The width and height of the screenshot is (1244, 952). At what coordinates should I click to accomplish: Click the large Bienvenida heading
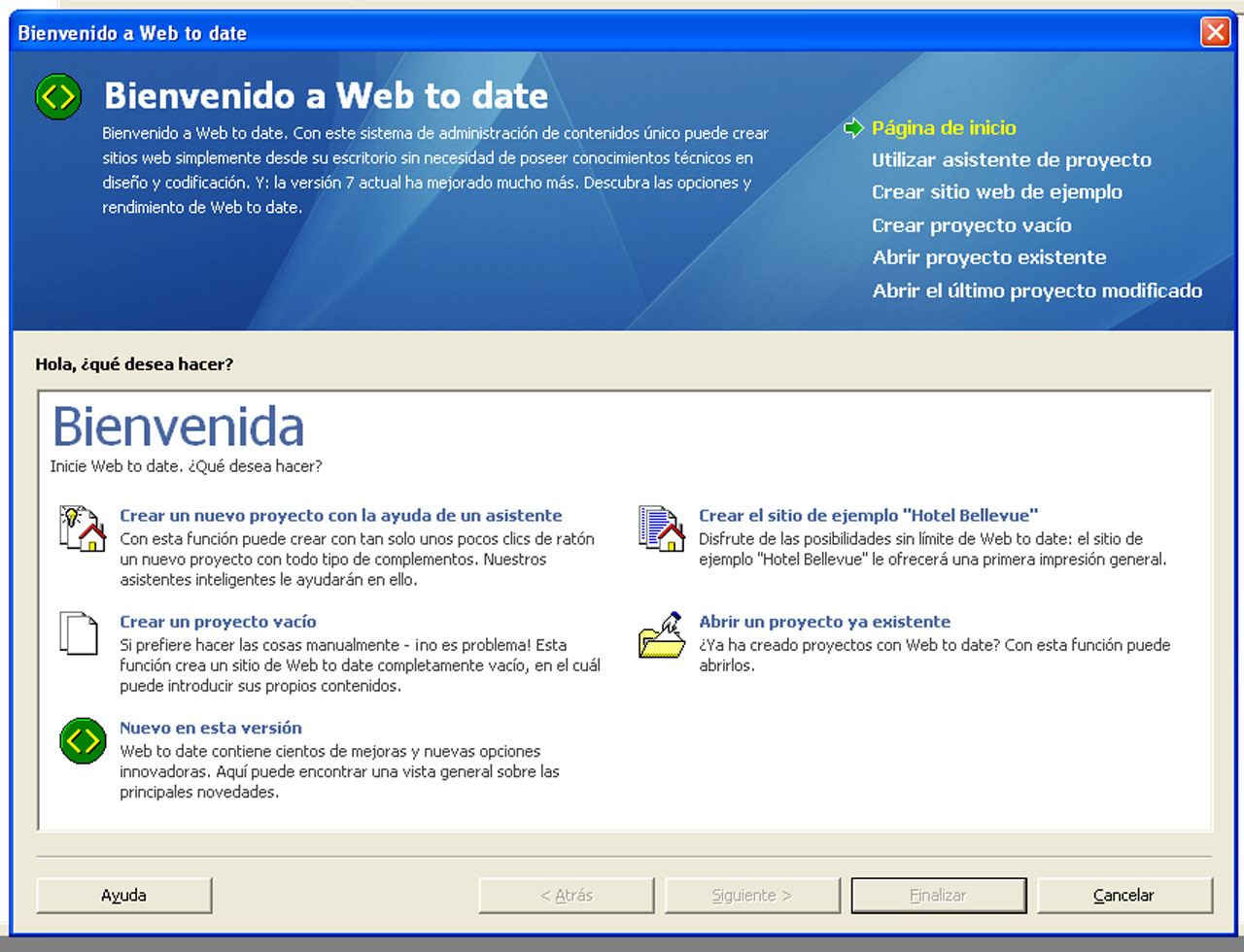point(178,426)
